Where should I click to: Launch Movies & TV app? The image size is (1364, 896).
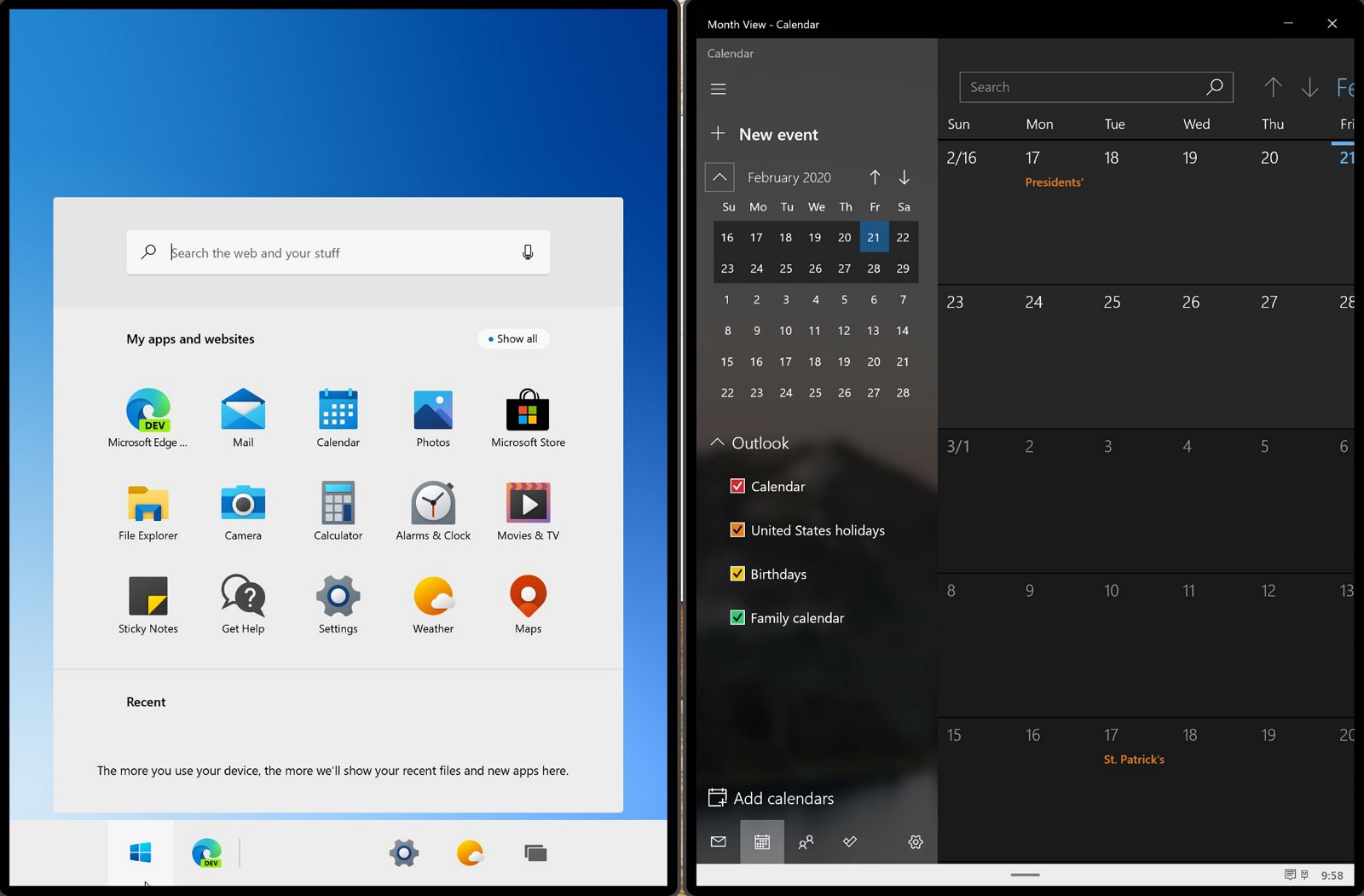[x=528, y=503]
